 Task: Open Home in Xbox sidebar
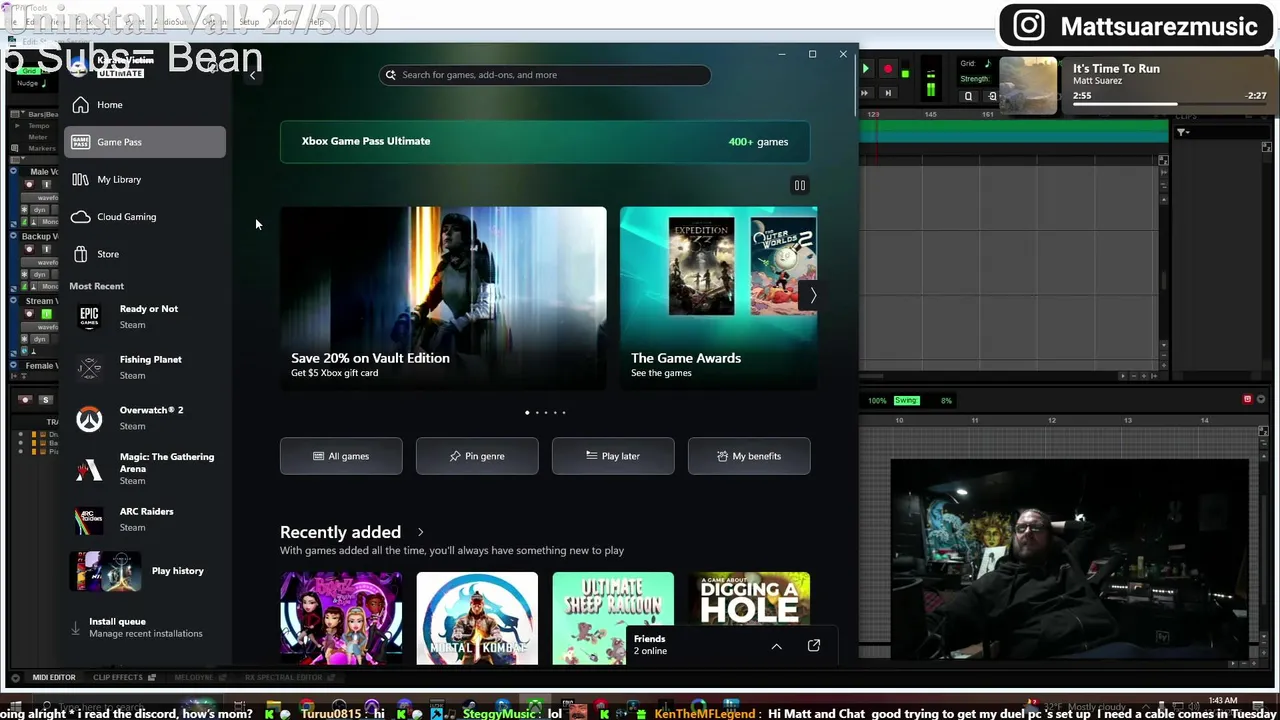[x=145, y=105]
